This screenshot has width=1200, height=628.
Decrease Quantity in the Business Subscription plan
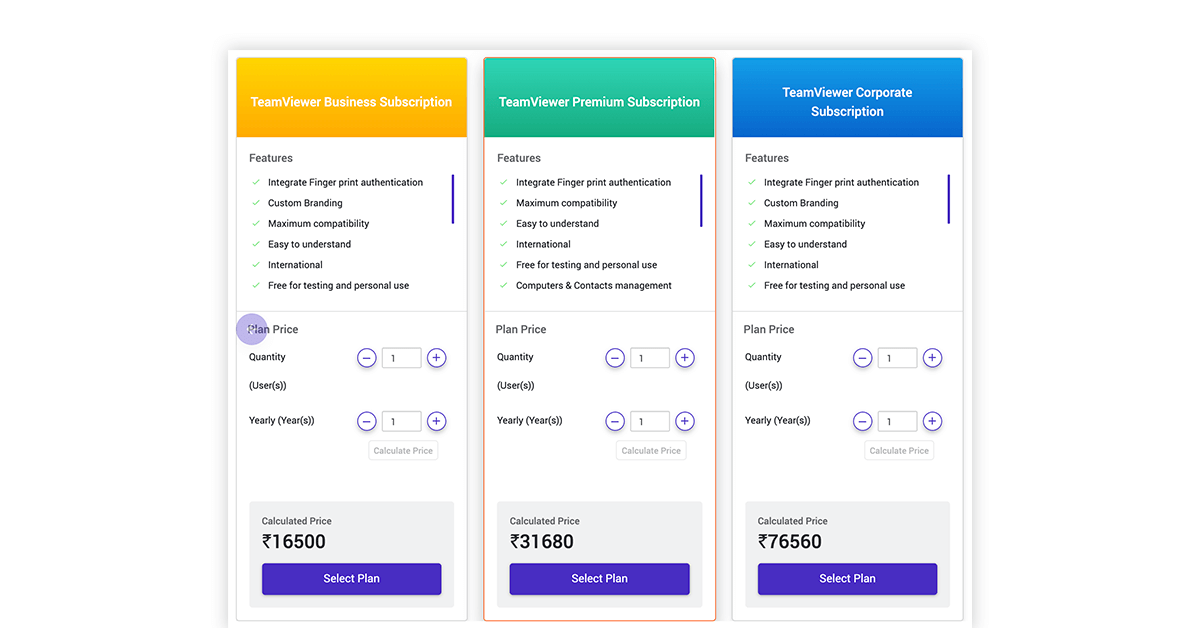coord(367,358)
